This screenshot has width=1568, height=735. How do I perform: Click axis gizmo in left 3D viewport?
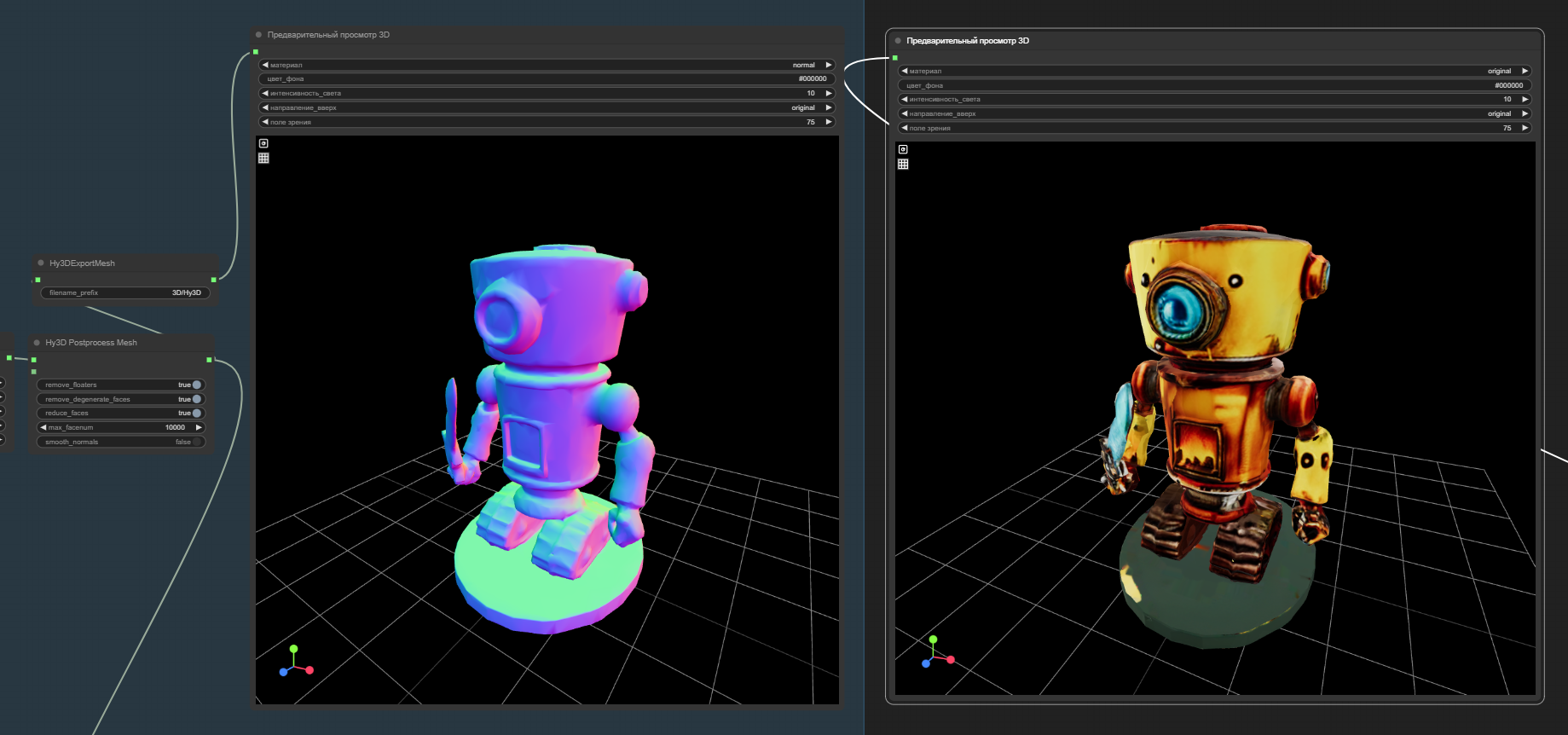[x=295, y=662]
